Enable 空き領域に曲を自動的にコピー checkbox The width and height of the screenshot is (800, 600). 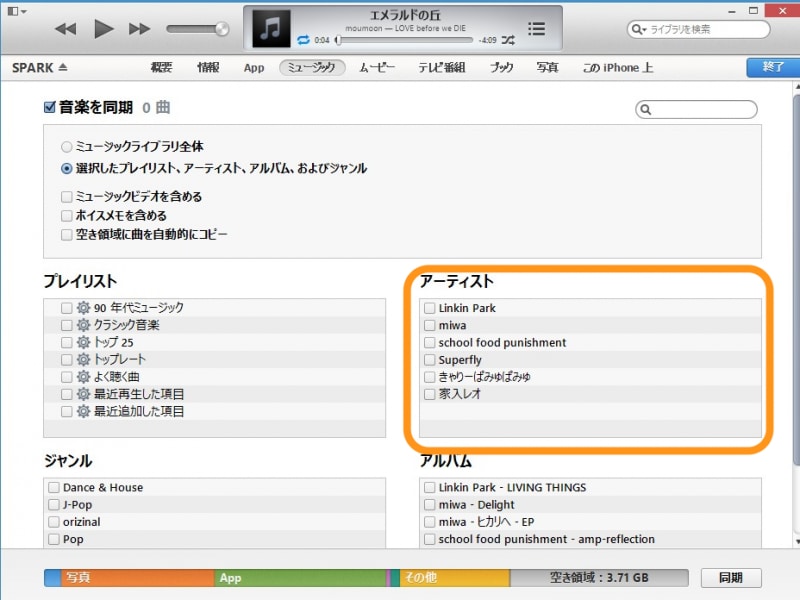pyautogui.click(x=66, y=235)
